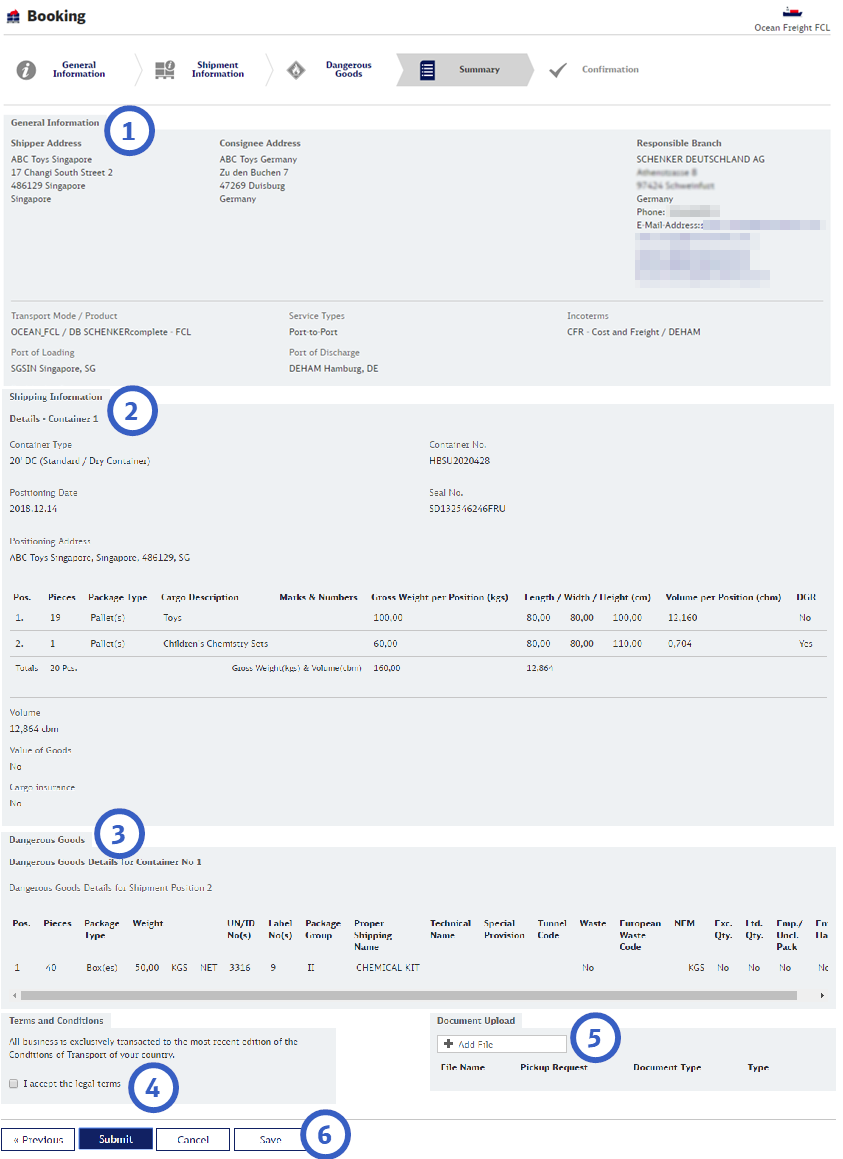Click the General Information info icon

point(26,69)
